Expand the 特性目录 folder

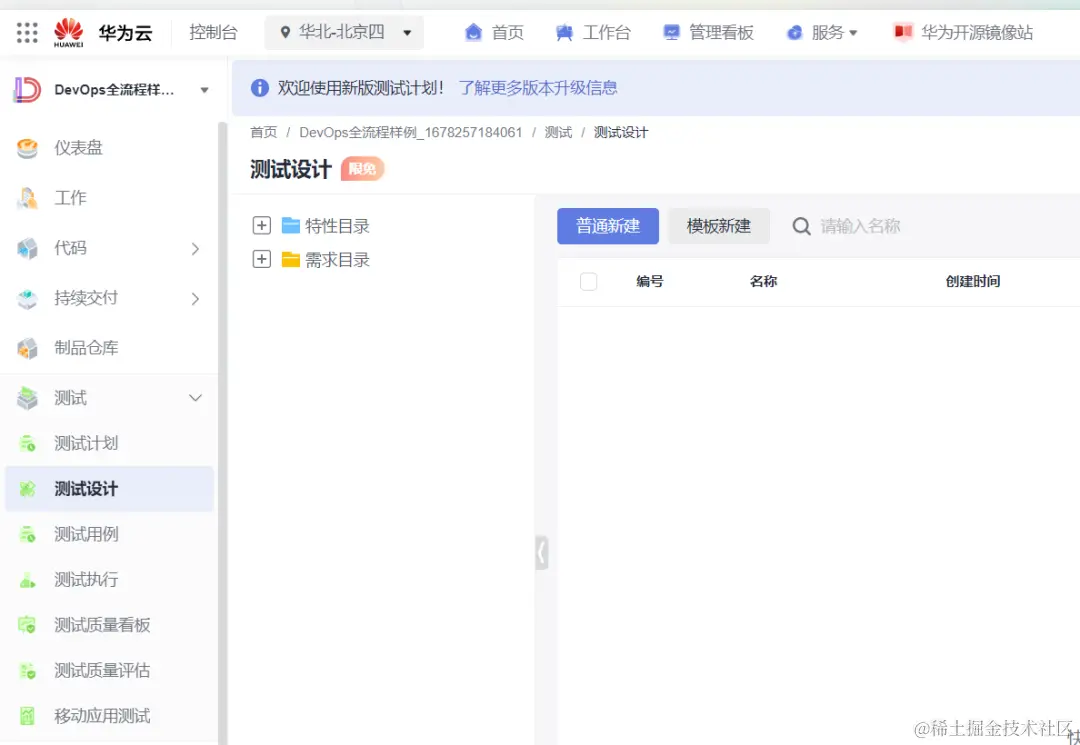click(261, 226)
